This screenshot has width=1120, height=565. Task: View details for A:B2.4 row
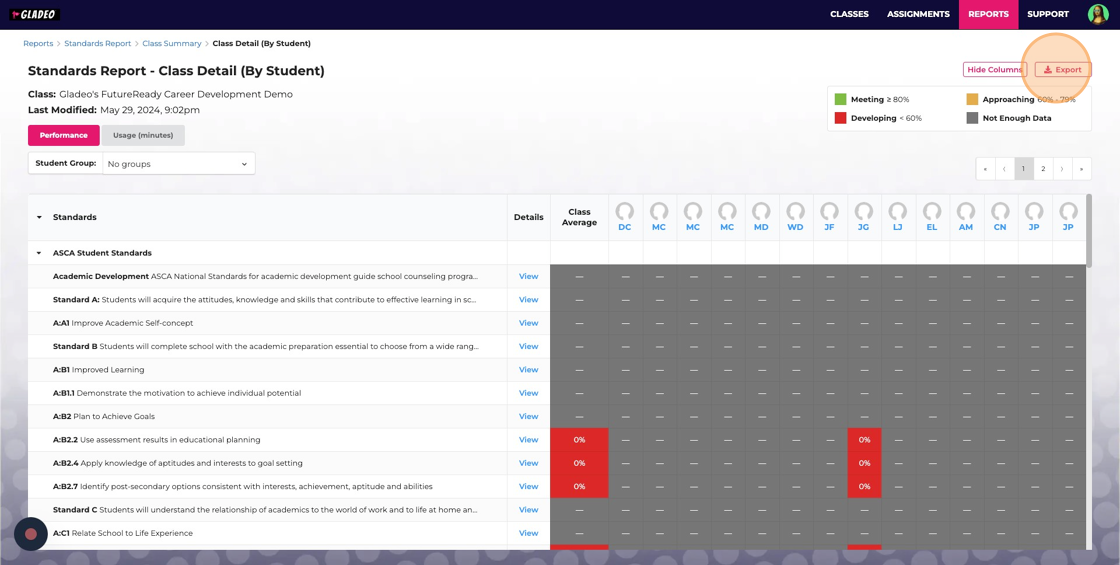[x=529, y=463]
